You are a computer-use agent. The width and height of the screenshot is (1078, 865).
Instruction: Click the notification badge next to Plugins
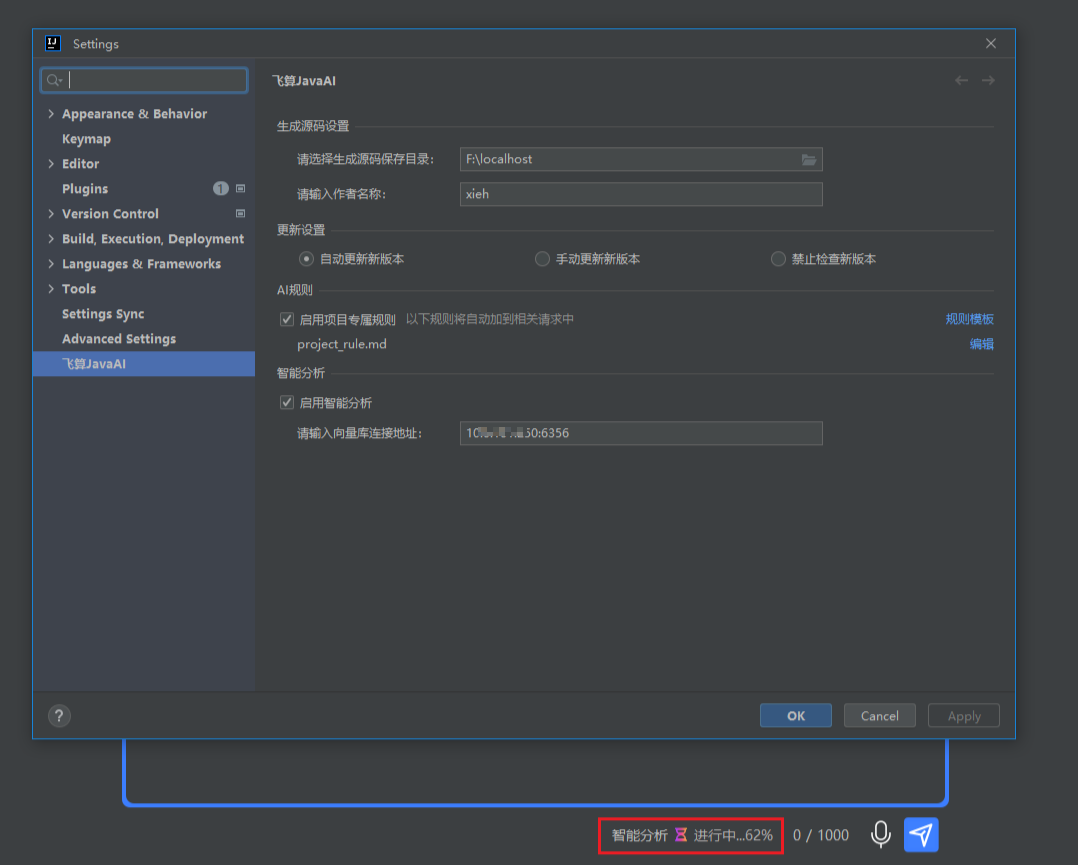click(x=220, y=188)
